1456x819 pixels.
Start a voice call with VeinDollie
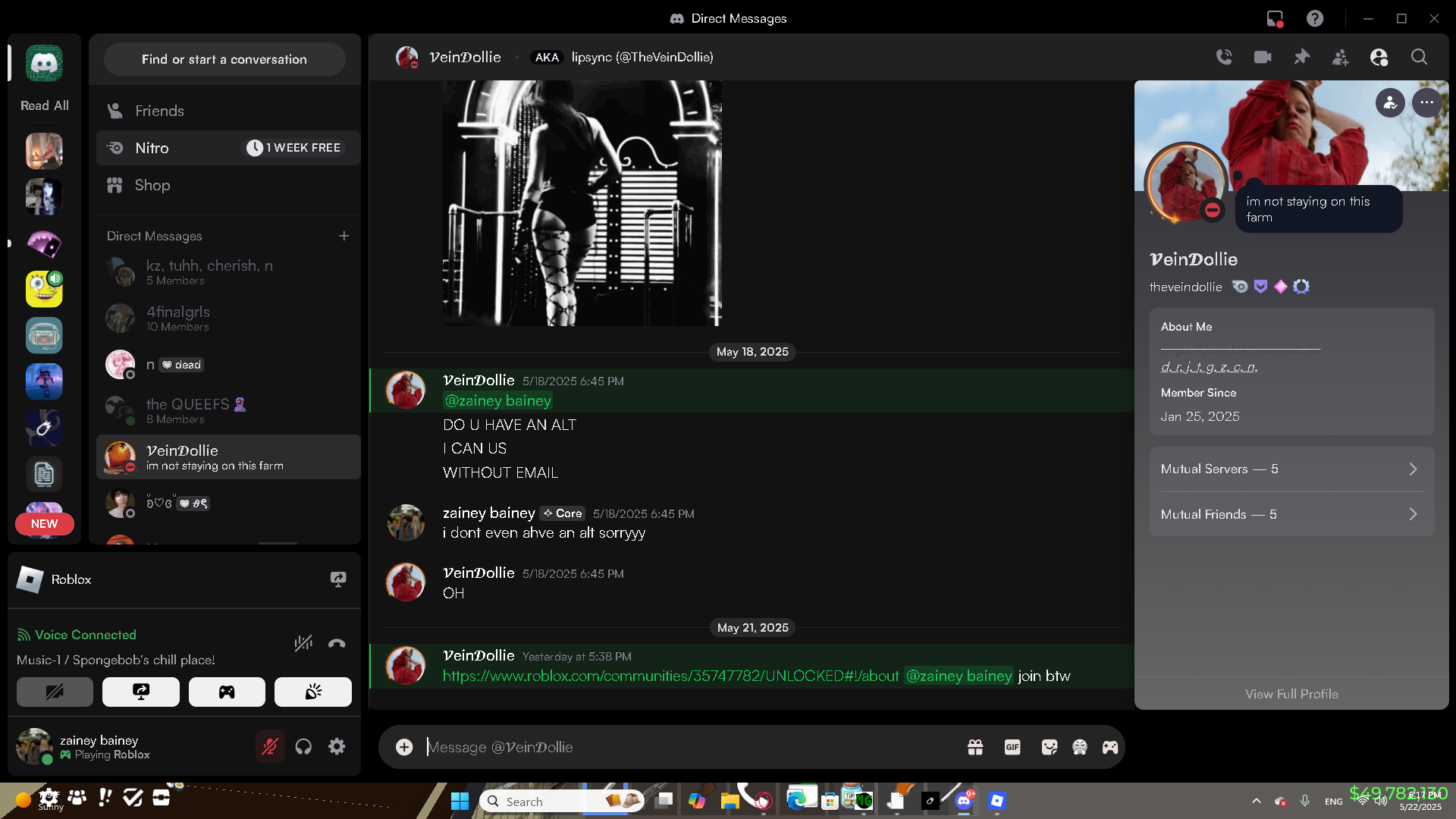coord(1224,57)
